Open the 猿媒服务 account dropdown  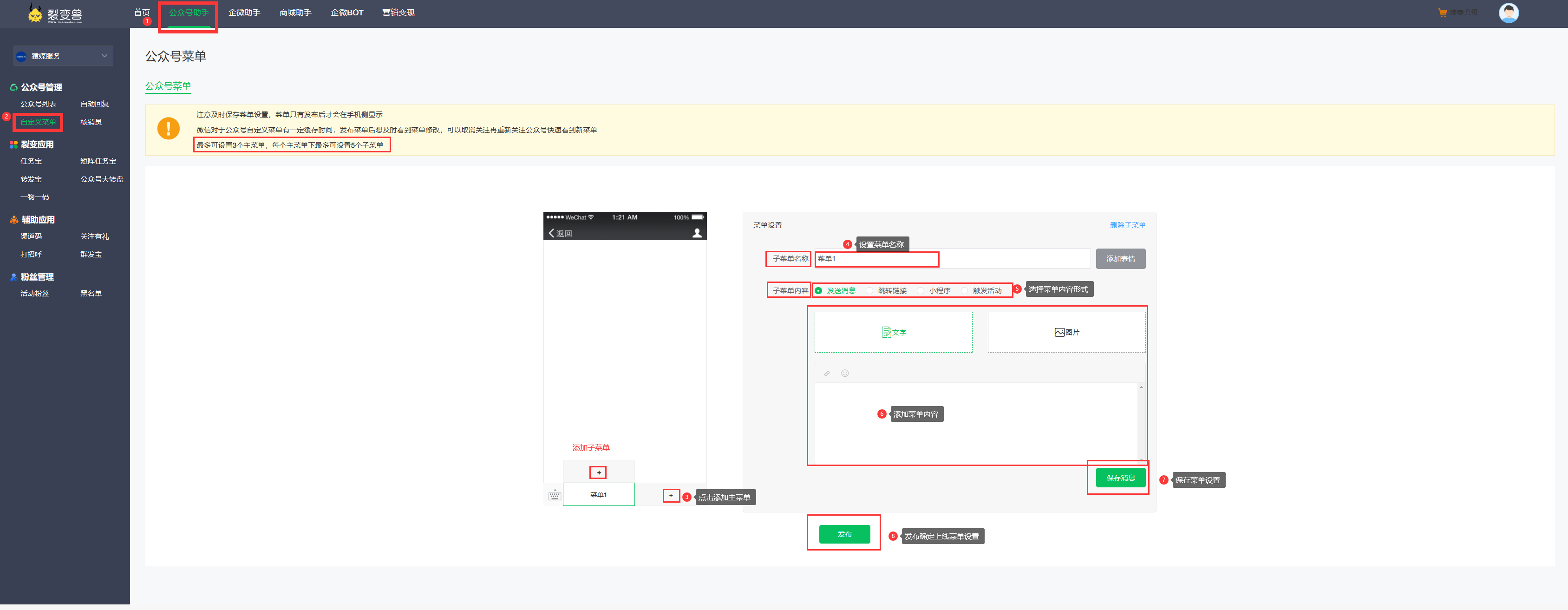(63, 56)
